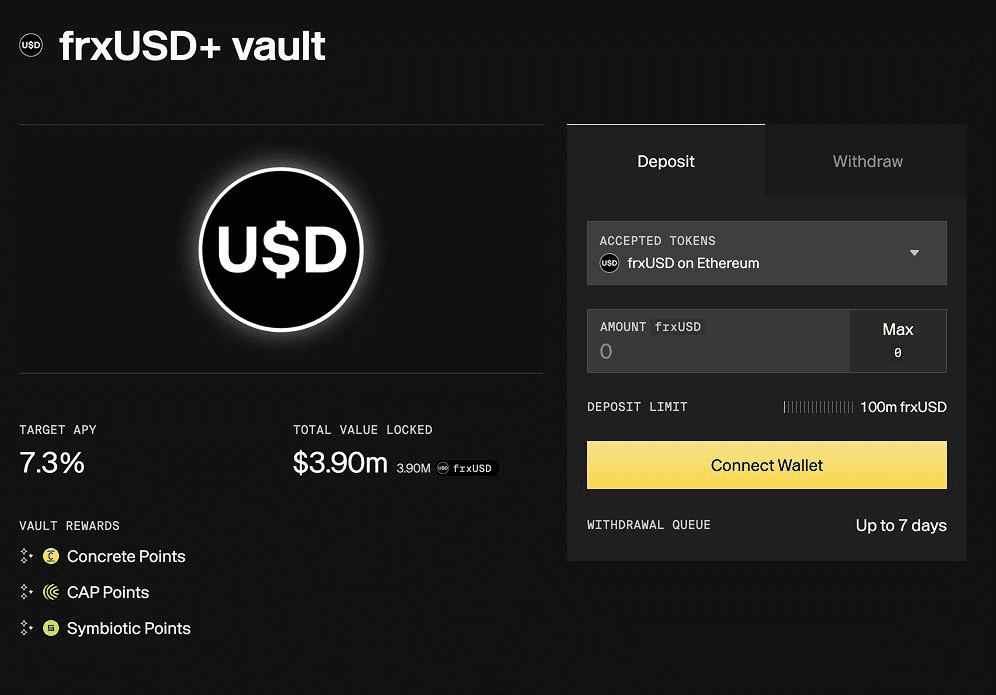996x695 pixels.
Task: Open the Accepted Tokens dropdown arrow
Action: point(914,253)
